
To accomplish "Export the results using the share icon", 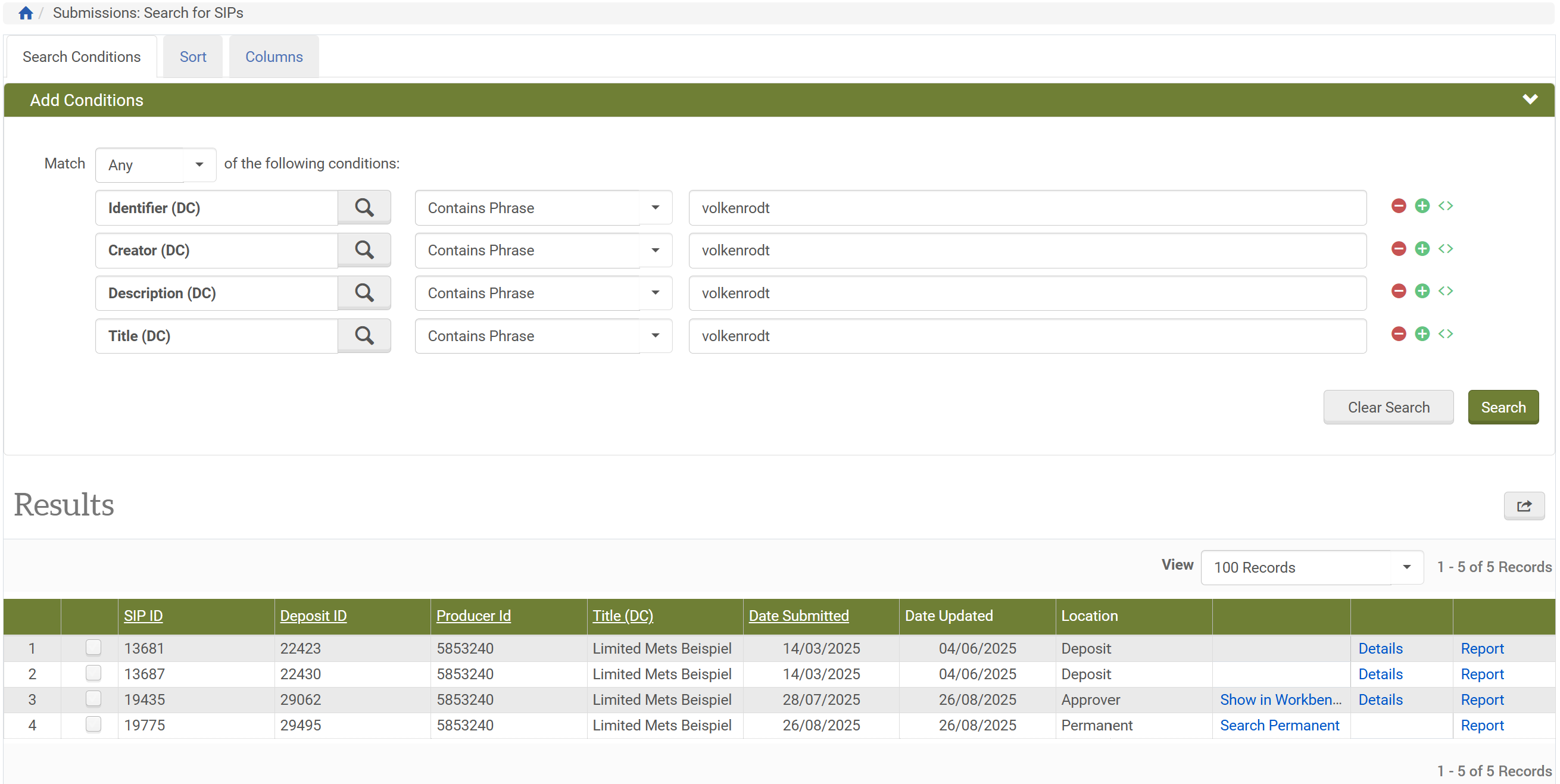I will [x=1525, y=506].
